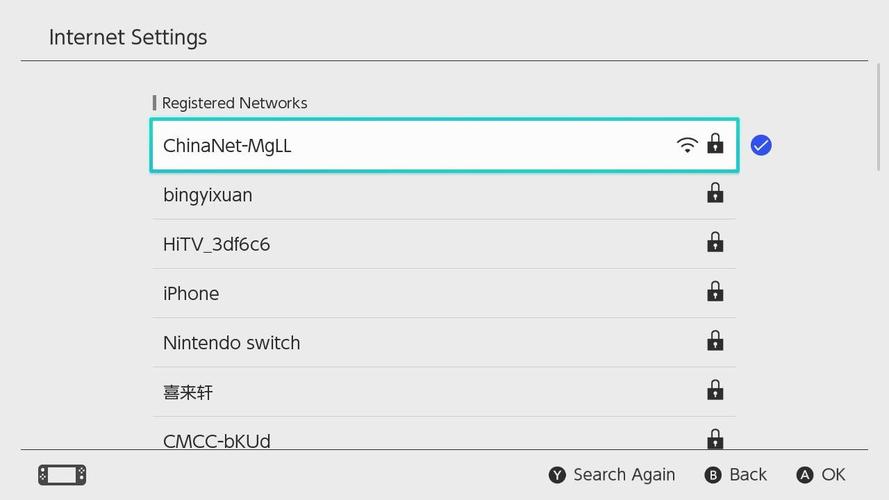Choose the HiTV_3df6c6 network
Screen dimensions: 889x500
tap(444, 244)
